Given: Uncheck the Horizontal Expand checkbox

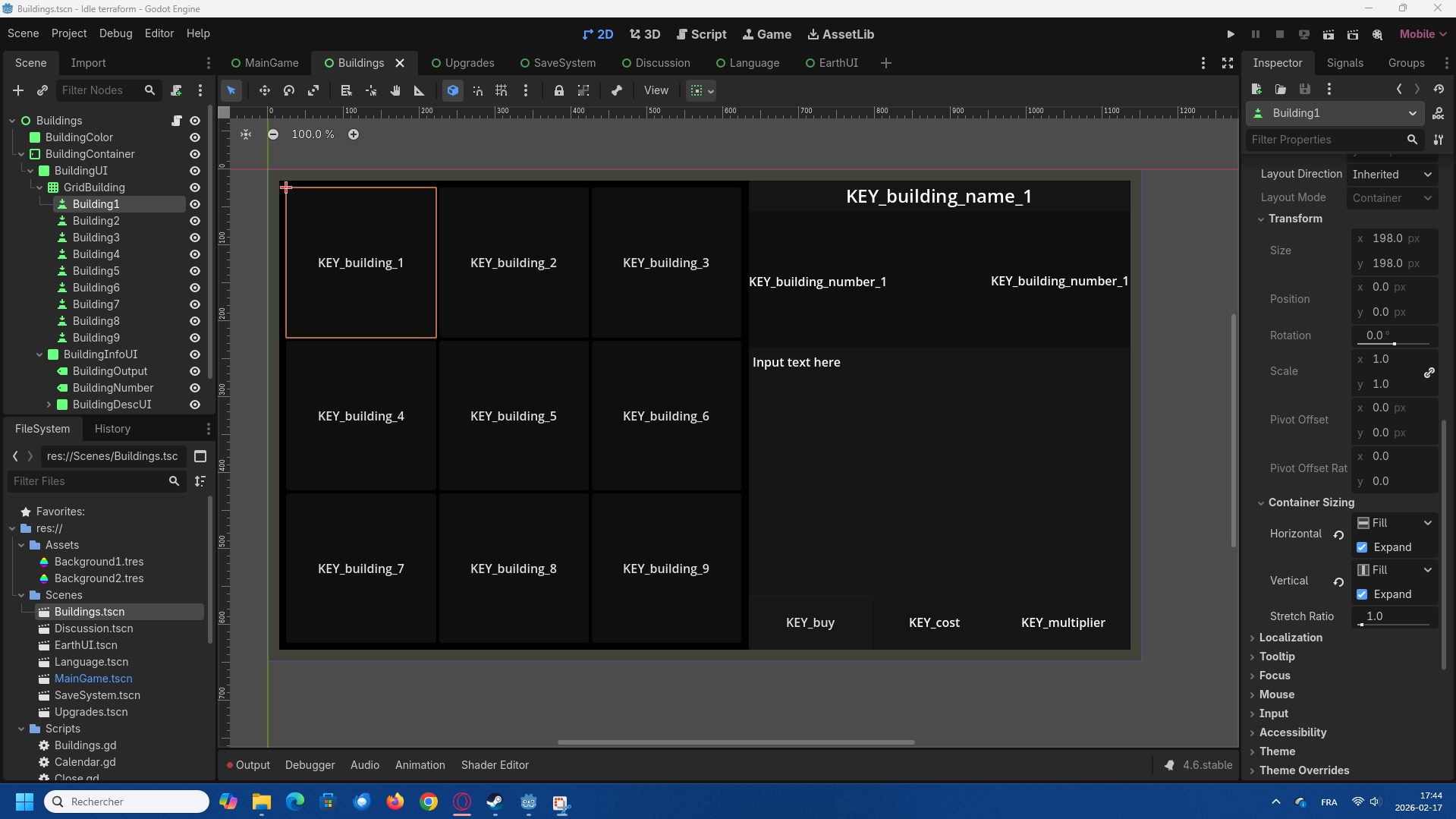Looking at the screenshot, I should pos(1362,547).
